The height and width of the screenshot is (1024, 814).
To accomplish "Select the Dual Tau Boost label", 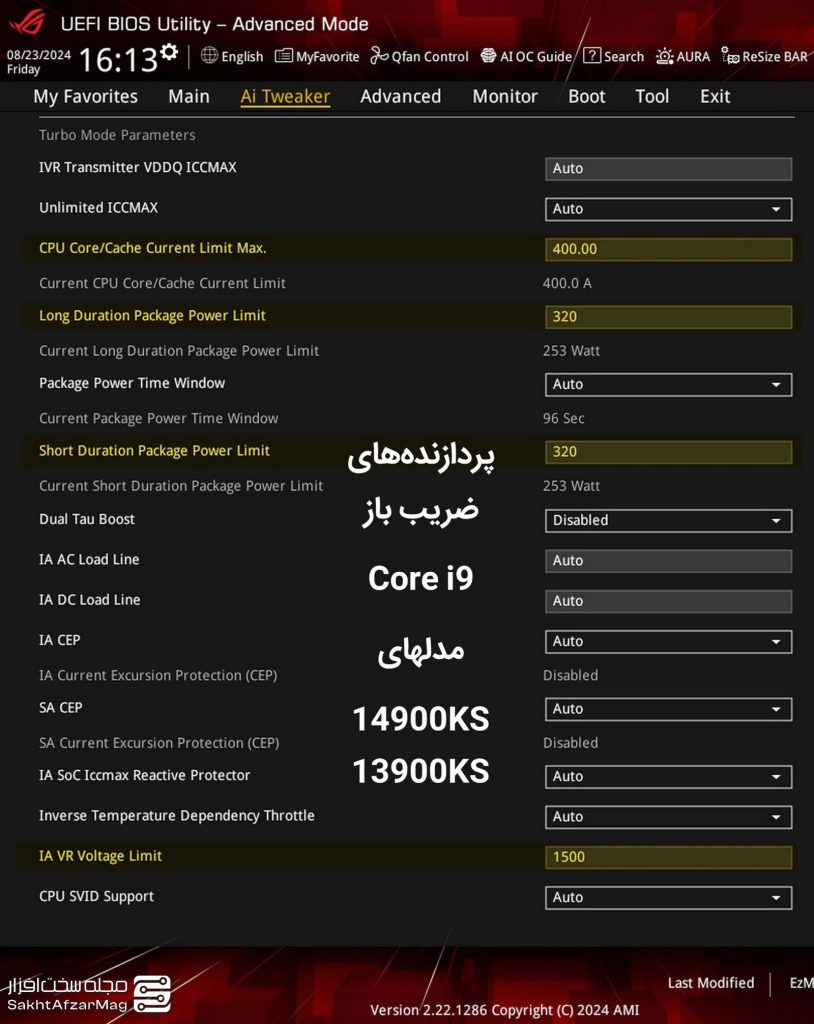I will pos(87,519).
